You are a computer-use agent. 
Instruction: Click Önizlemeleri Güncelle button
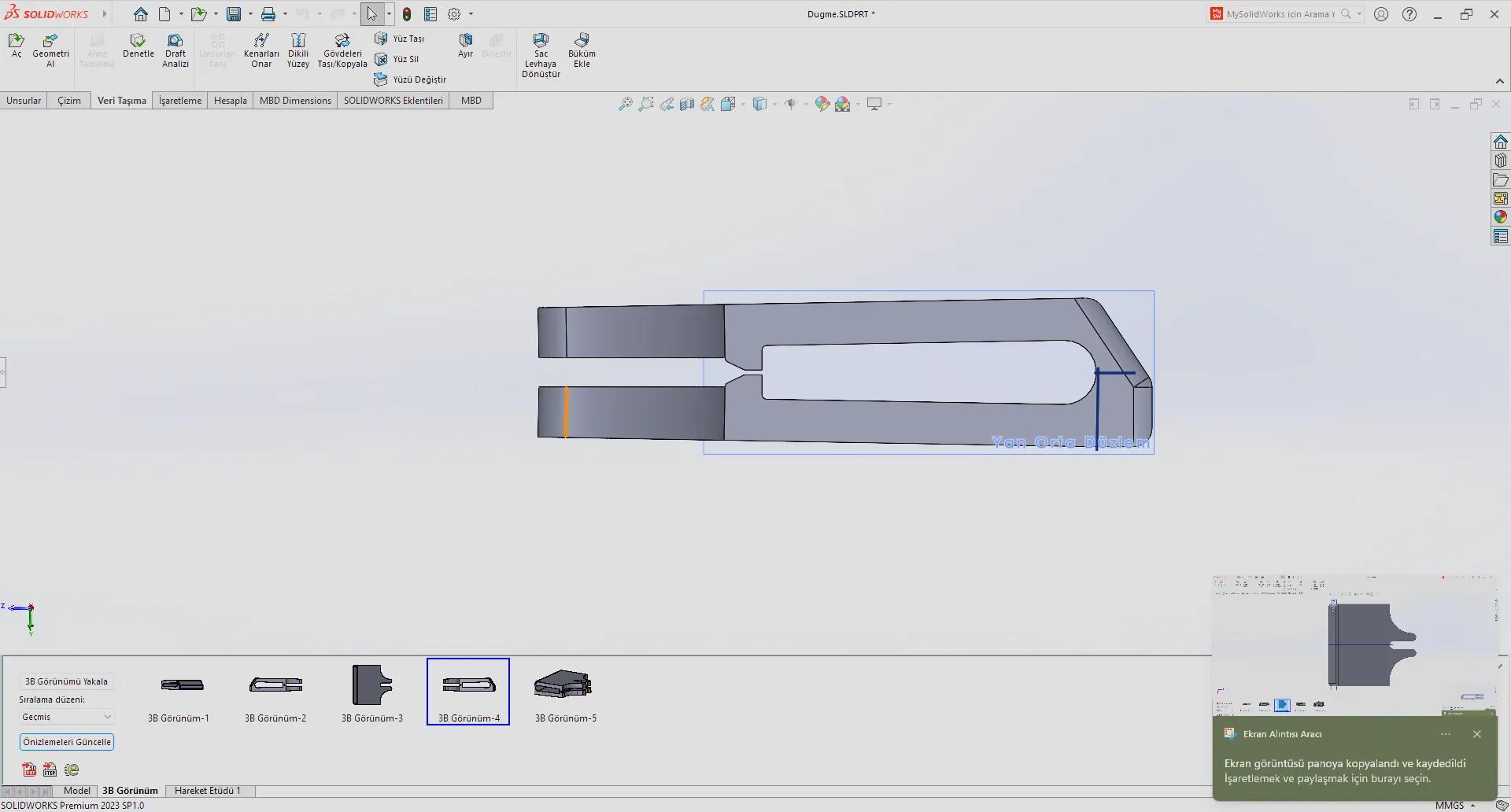(x=67, y=742)
